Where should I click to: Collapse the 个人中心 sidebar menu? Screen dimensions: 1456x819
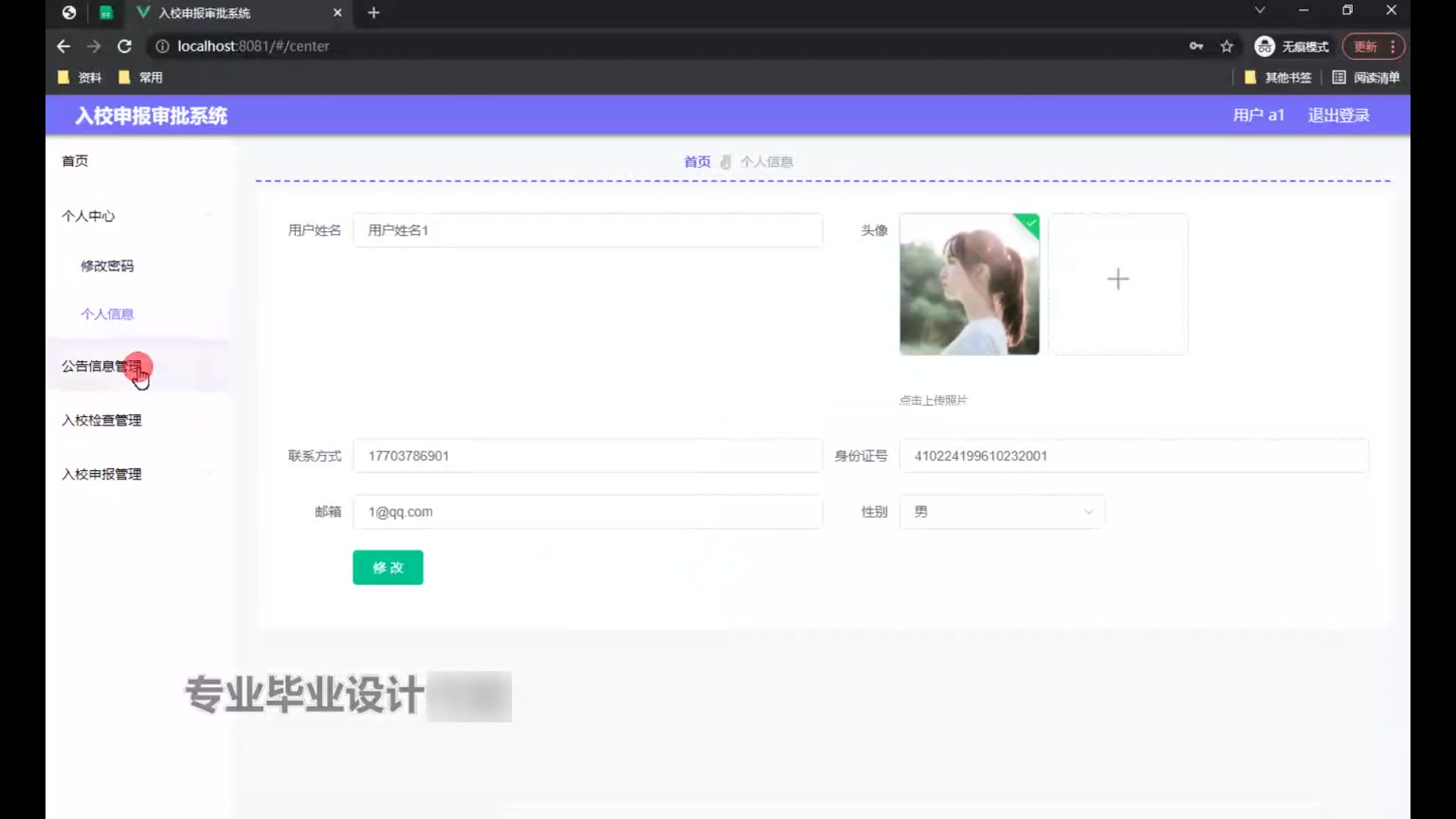136,216
